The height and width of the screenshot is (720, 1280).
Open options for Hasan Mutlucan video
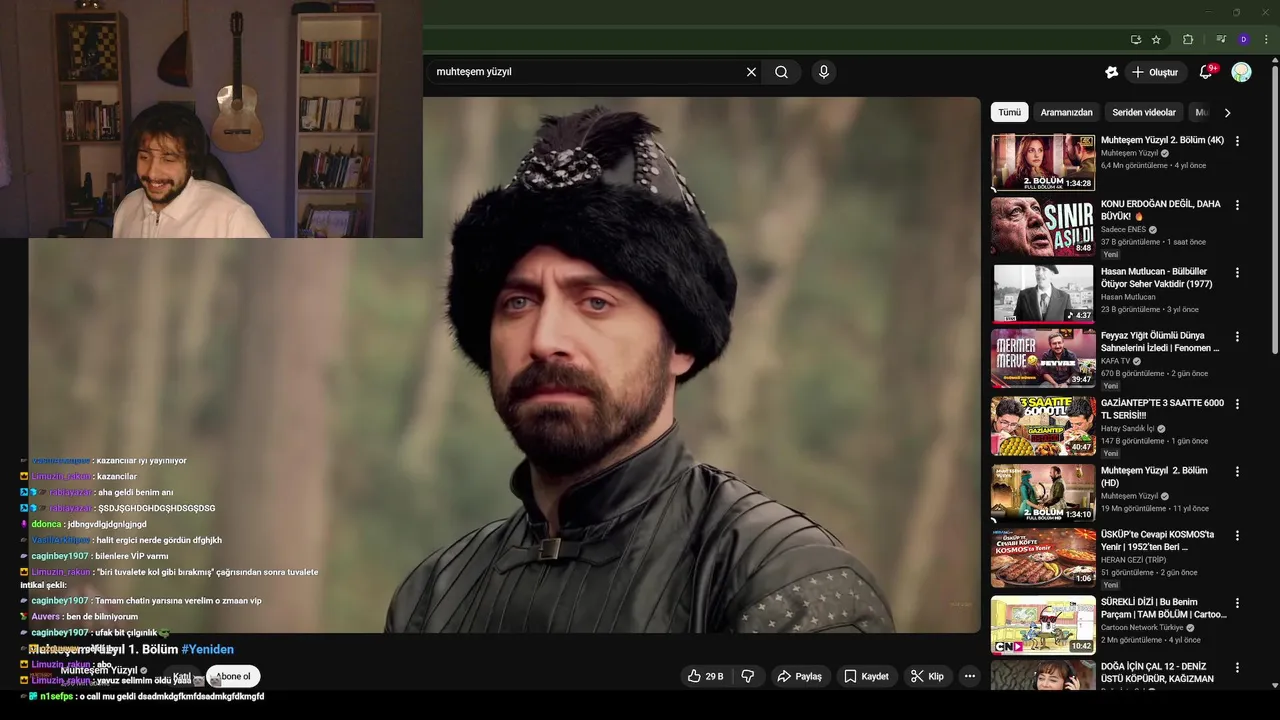point(1237,272)
